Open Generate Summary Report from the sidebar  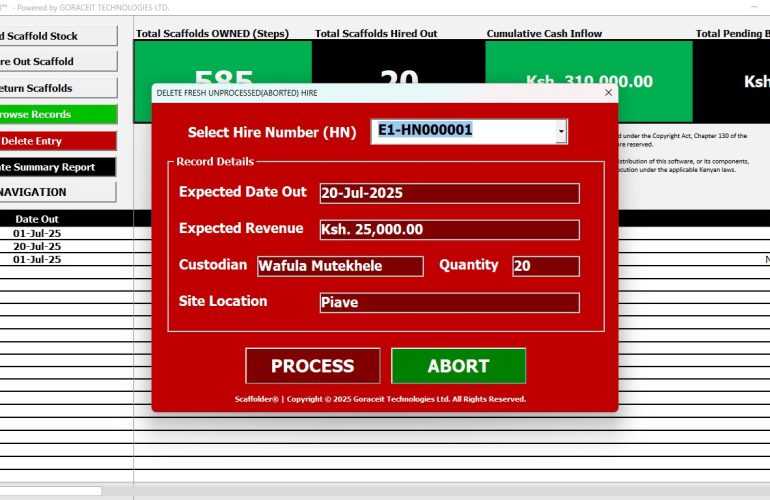(x=58, y=167)
